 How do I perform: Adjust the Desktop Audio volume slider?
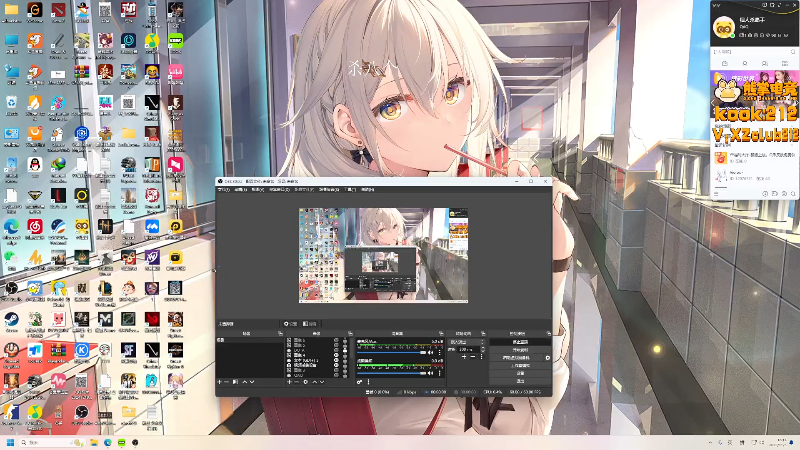point(391,373)
